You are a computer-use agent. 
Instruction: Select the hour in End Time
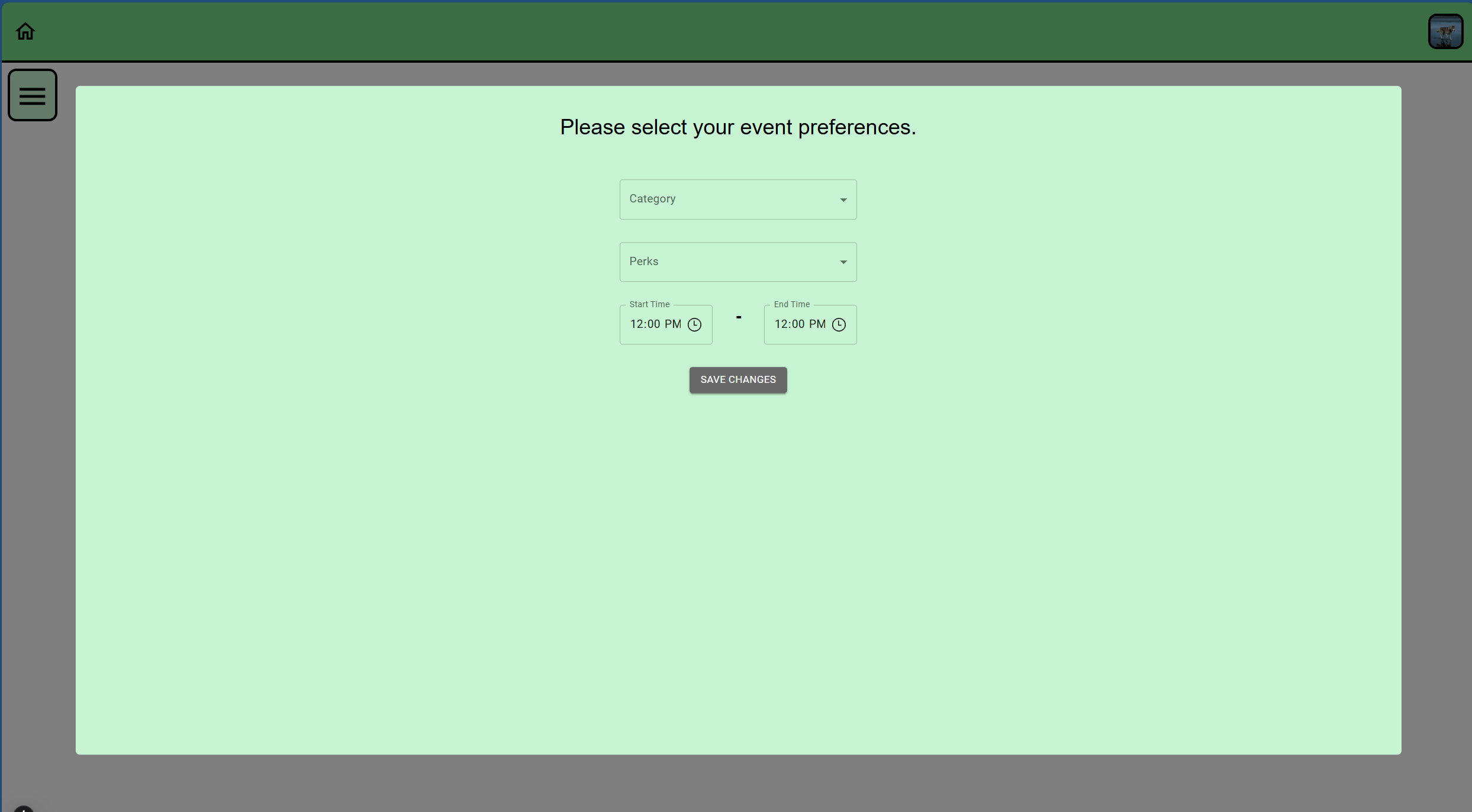pyautogui.click(x=781, y=324)
